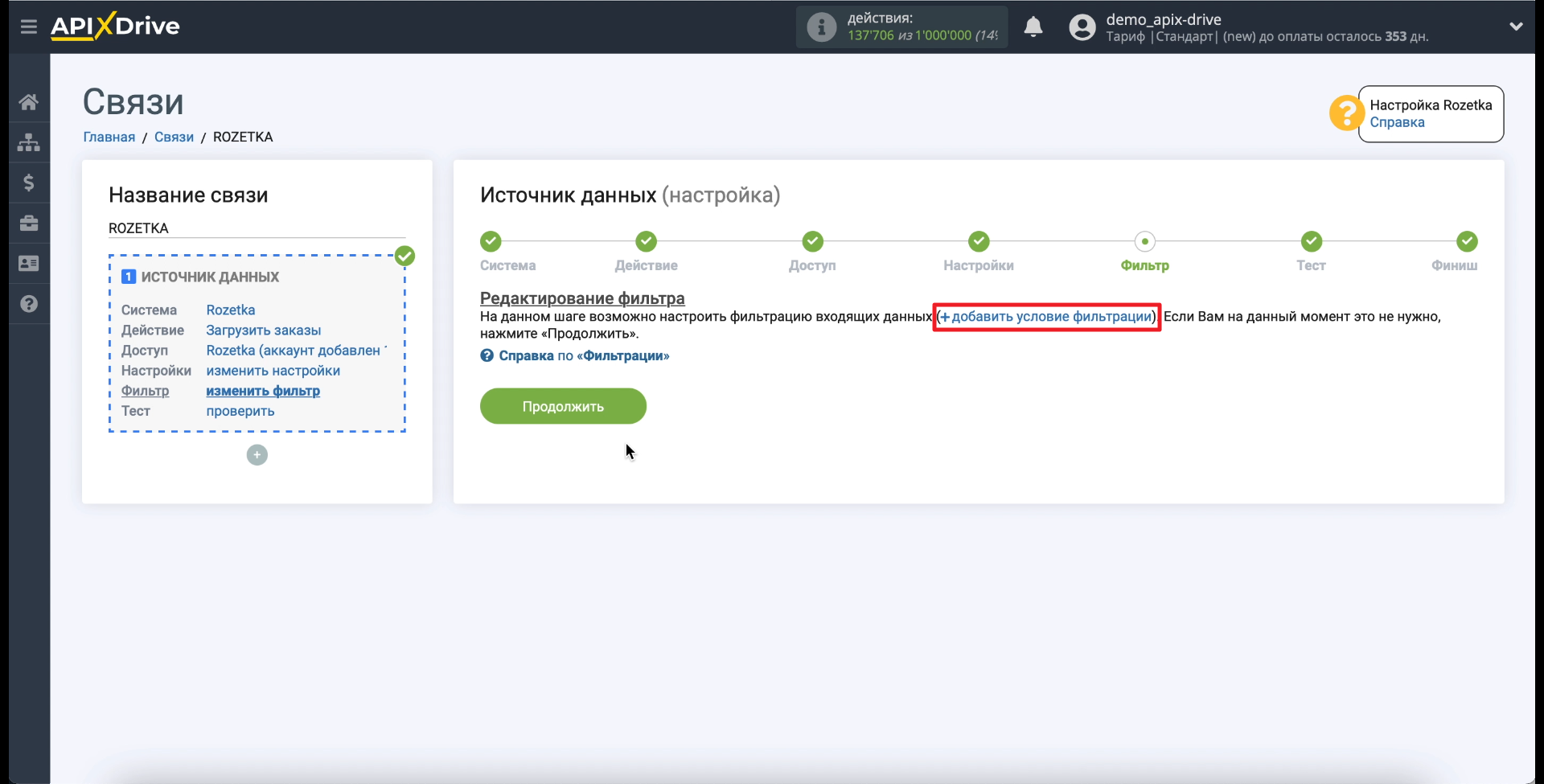The image size is (1544, 784).
Task: Go to Главная breadcrumb
Action: point(109,137)
